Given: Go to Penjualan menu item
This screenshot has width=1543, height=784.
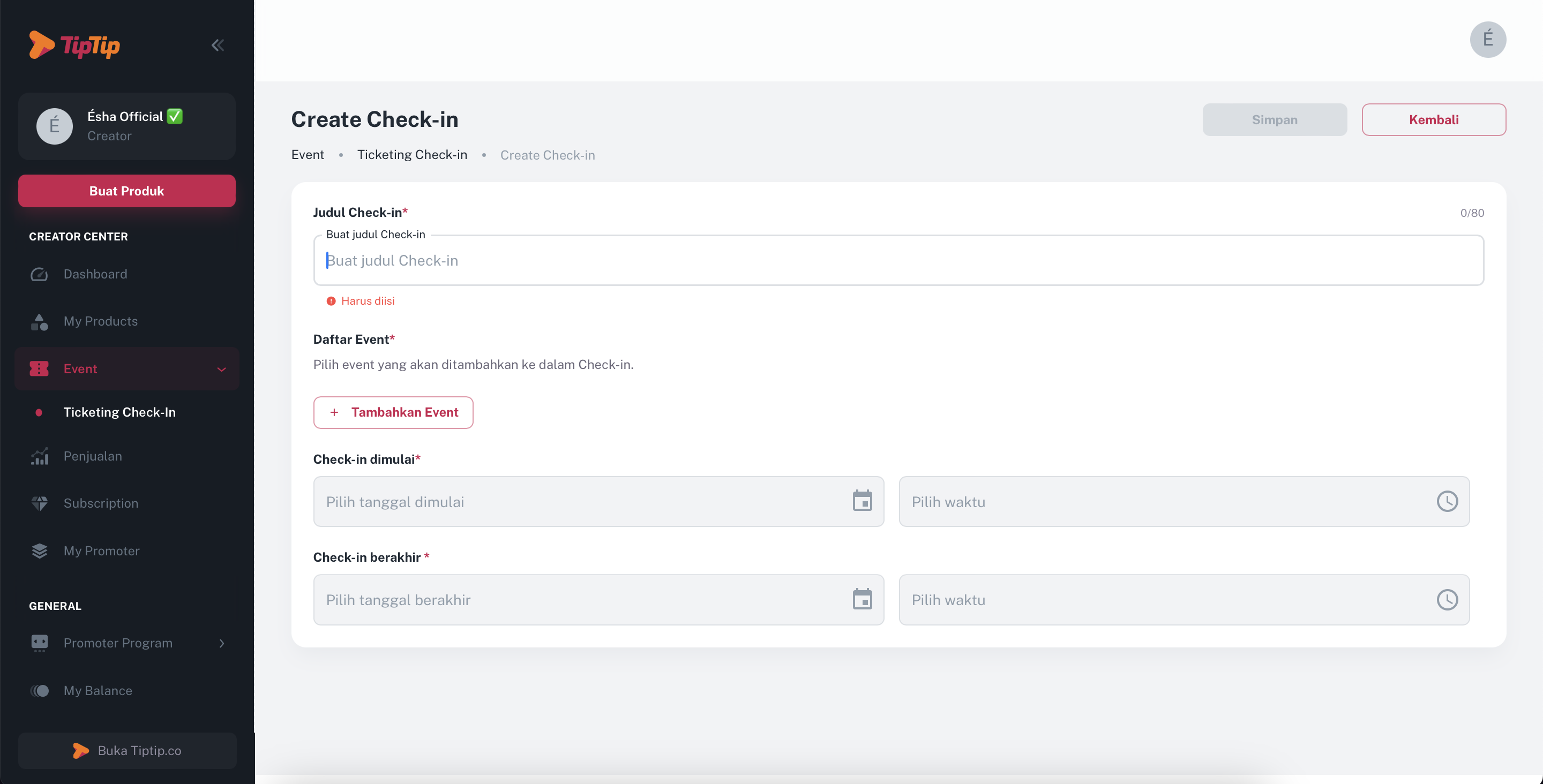Looking at the screenshot, I should click(x=93, y=456).
